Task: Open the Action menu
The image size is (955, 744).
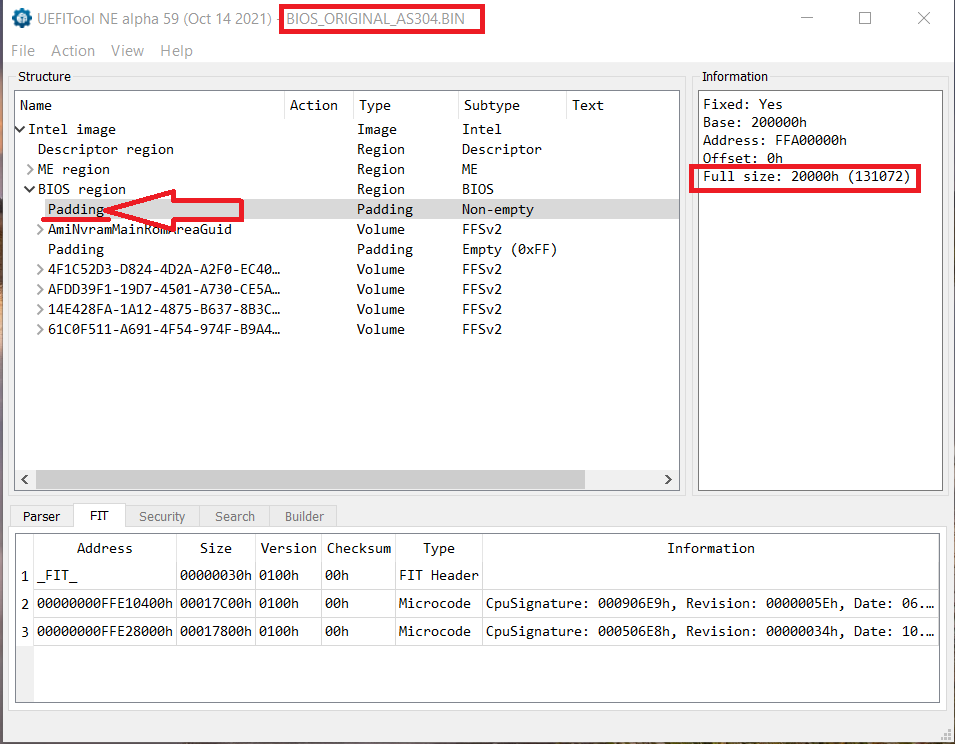Action: pos(73,51)
